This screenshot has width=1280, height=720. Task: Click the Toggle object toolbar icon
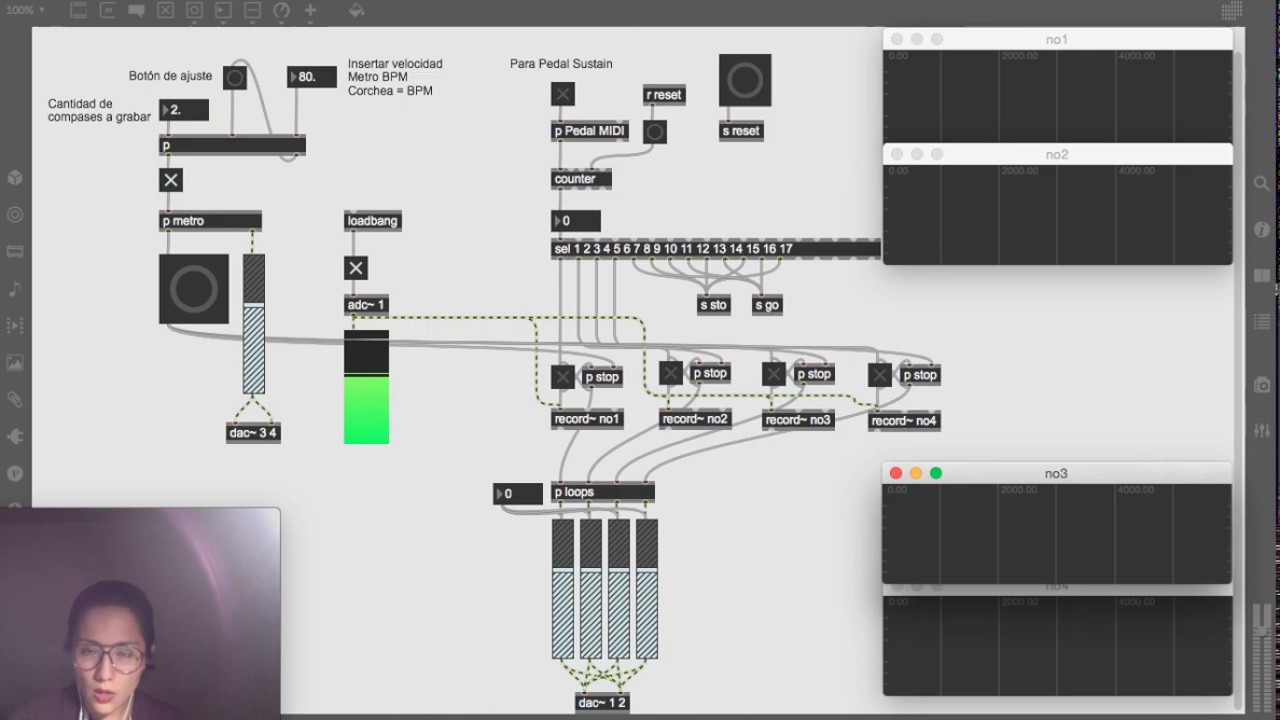click(x=166, y=11)
